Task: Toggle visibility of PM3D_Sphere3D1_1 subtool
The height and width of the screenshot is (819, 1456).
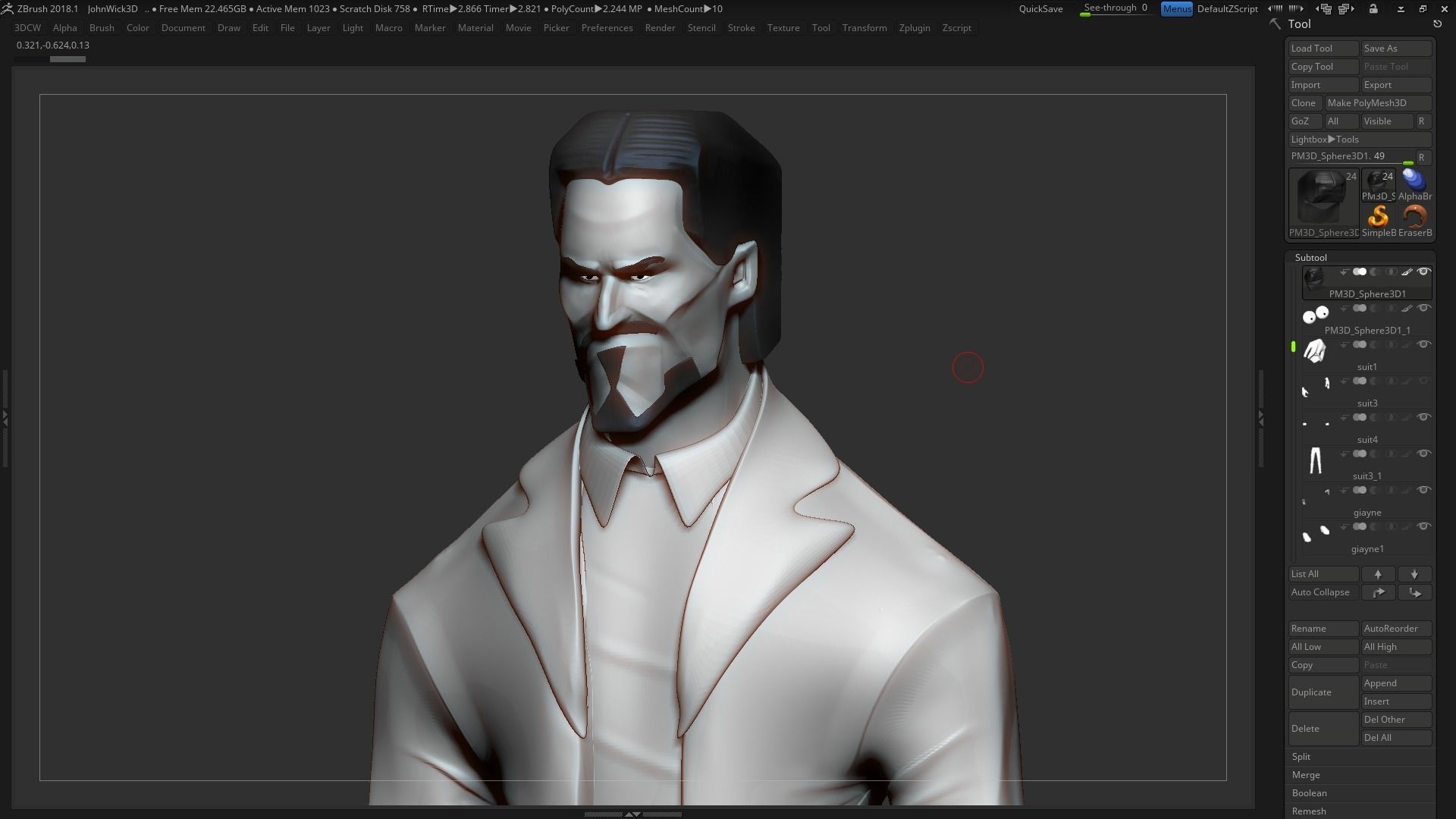Action: pos(1423,308)
